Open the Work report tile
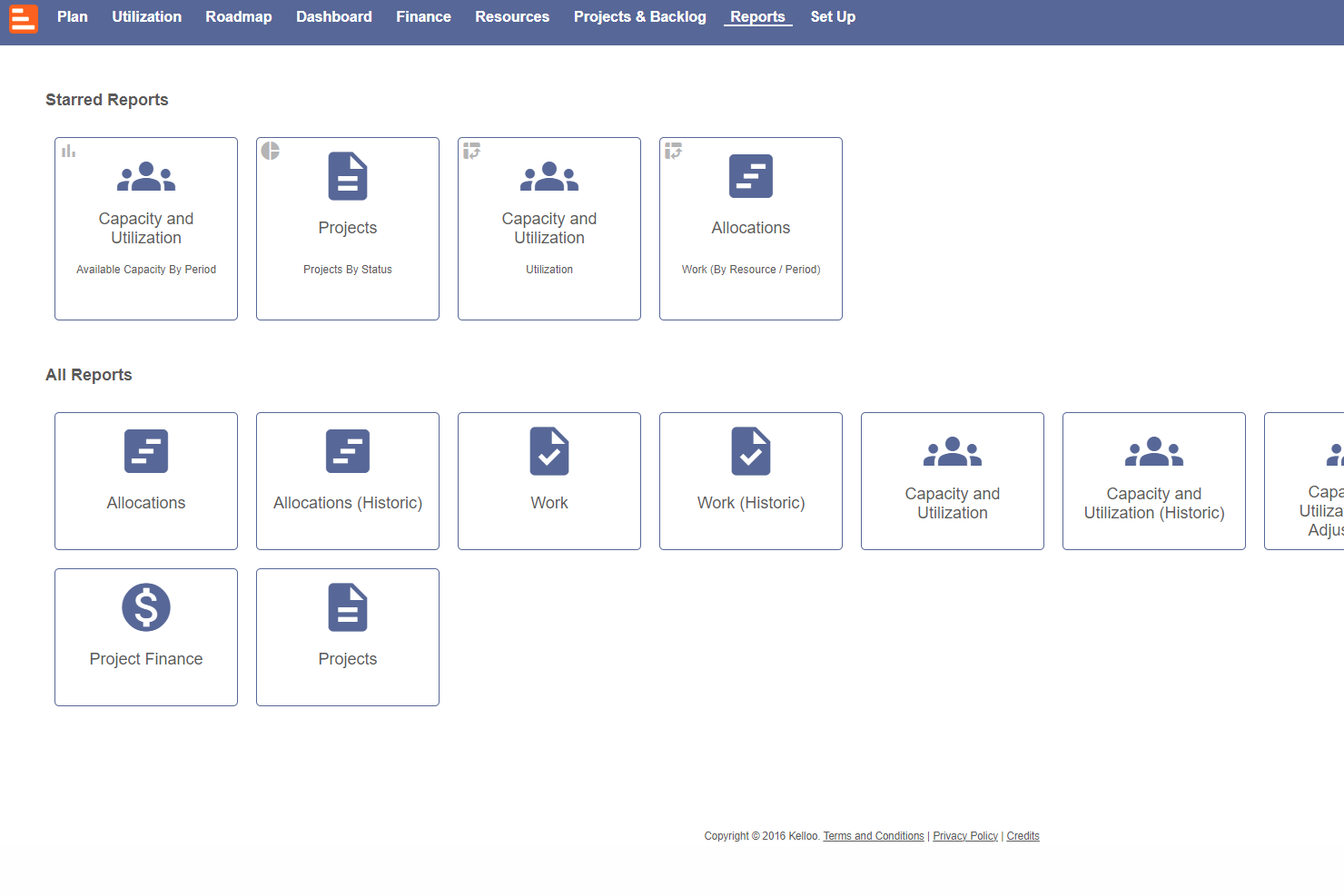1344x896 pixels. 549,481
